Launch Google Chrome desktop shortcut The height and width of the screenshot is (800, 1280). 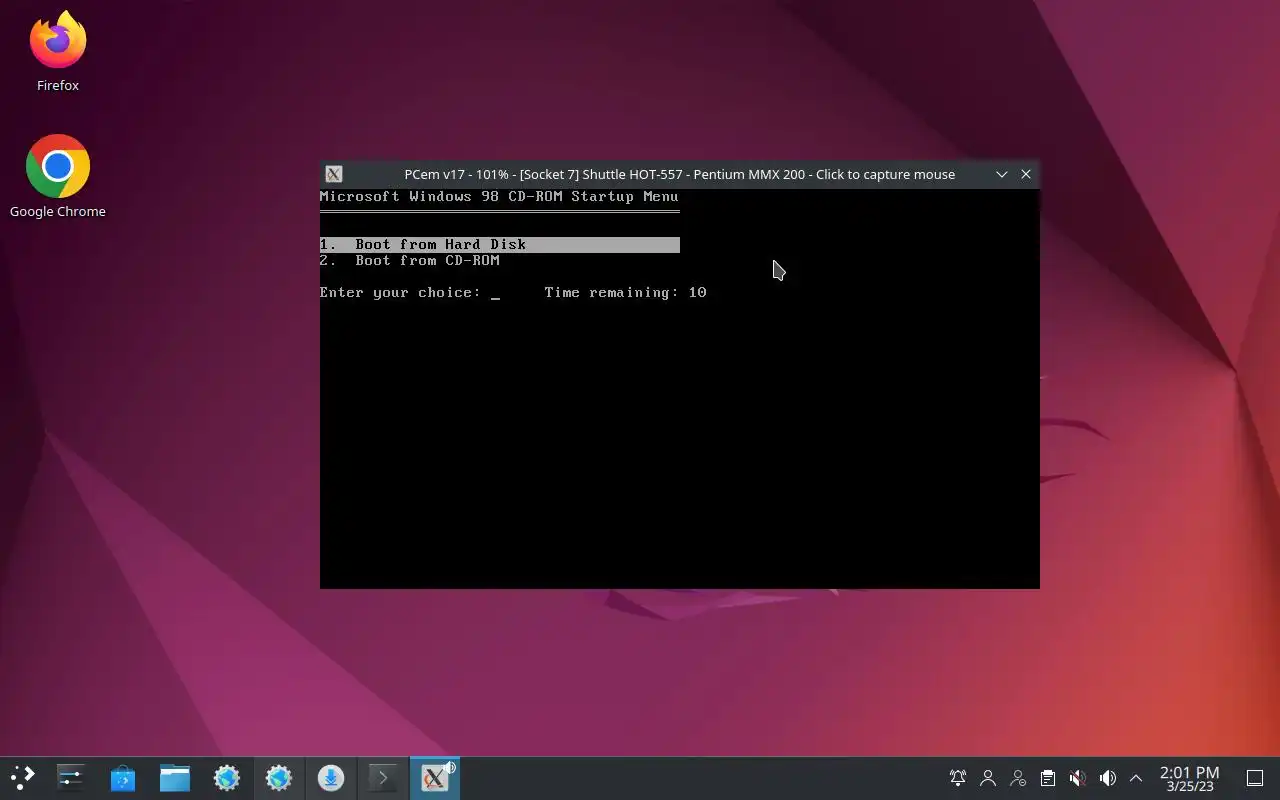(x=58, y=177)
